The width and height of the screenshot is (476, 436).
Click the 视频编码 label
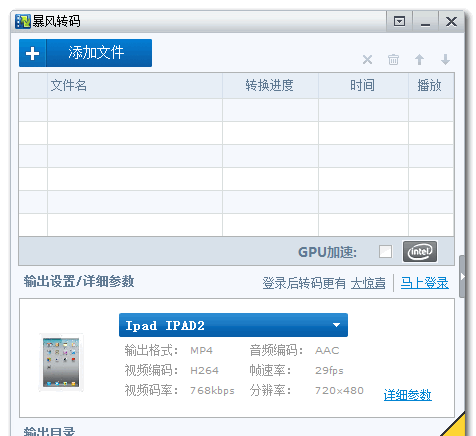[152, 371]
